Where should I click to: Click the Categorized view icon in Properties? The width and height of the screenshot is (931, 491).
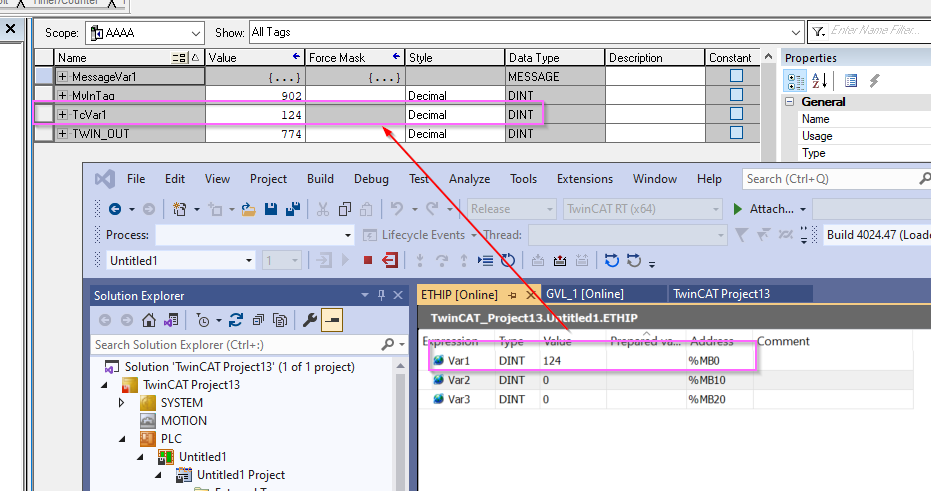point(796,81)
